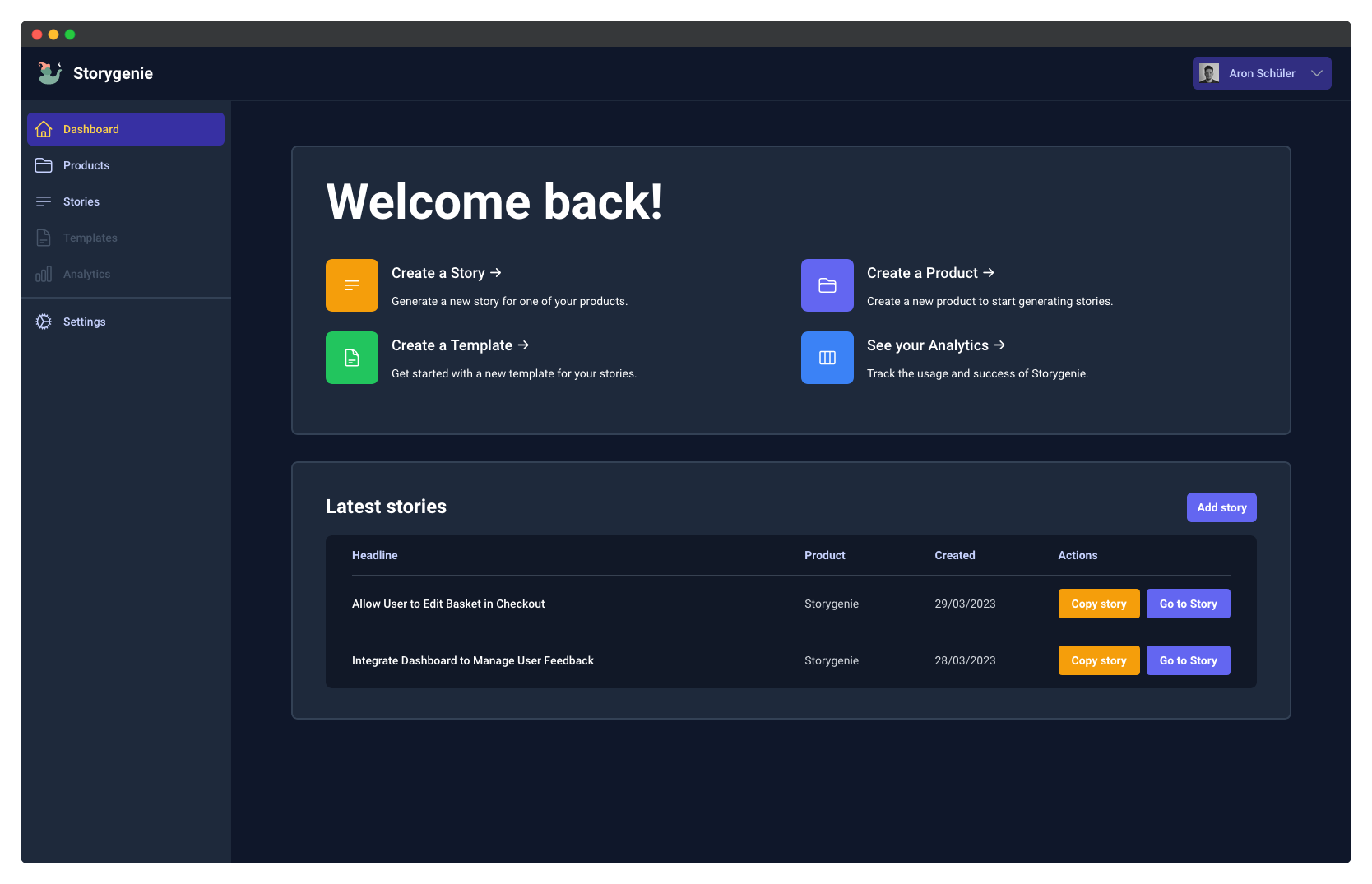
Task: Switch to the Stories section
Action: pos(81,201)
